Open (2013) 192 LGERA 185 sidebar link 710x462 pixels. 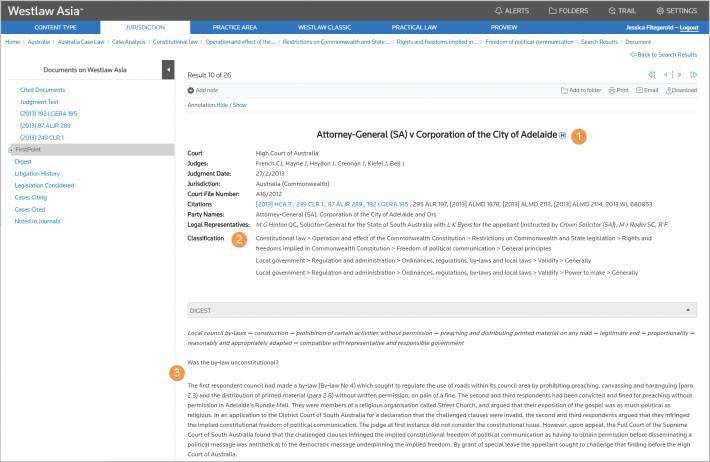48,114
